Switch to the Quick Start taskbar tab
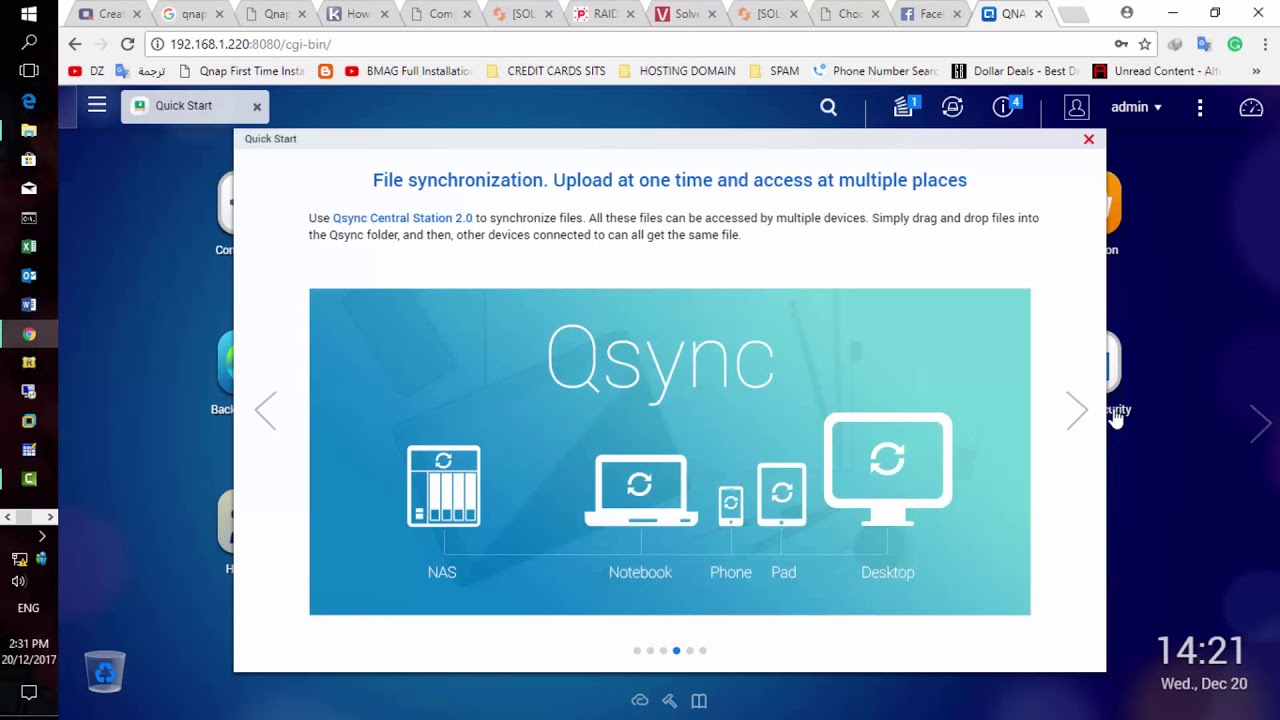The height and width of the screenshot is (720, 1280). 195,106
